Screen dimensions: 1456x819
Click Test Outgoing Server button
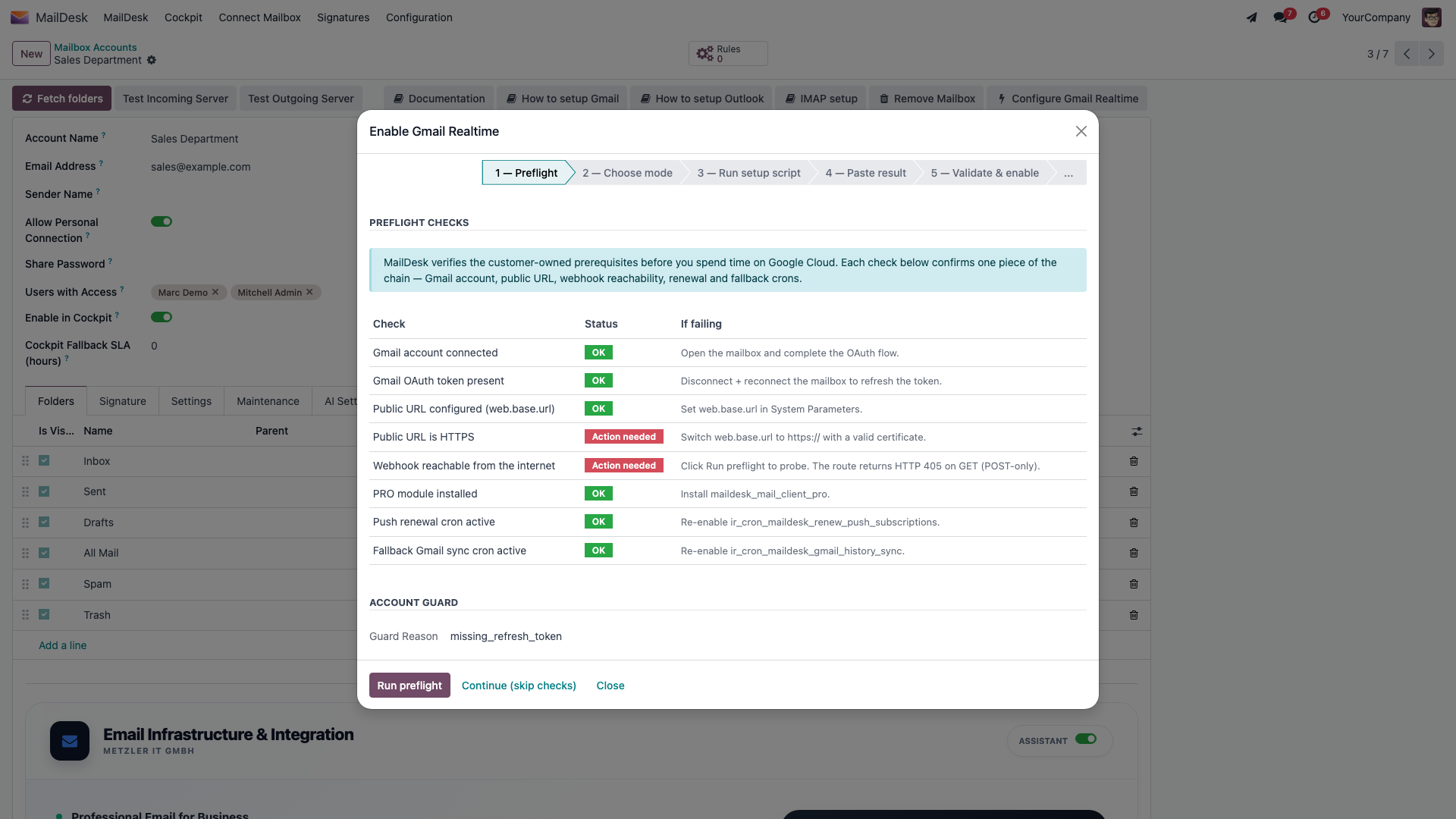301,99
